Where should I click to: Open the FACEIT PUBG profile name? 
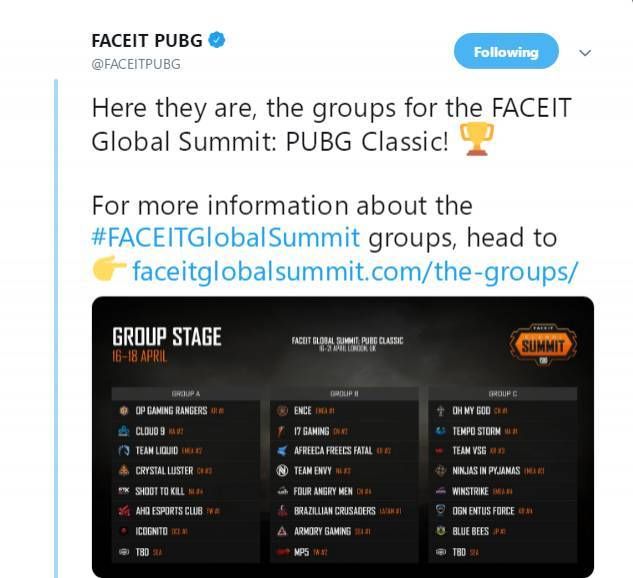click(146, 41)
